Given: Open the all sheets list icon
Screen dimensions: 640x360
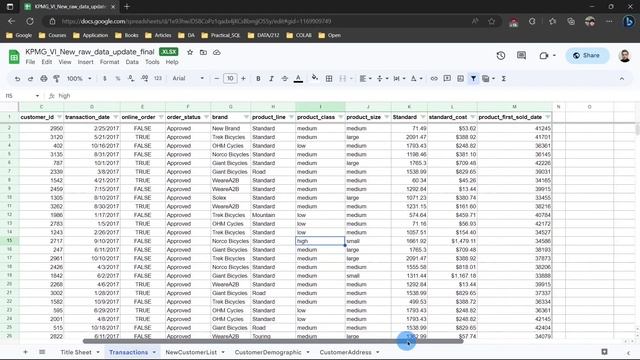Looking at the screenshot, I should coord(42,352).
